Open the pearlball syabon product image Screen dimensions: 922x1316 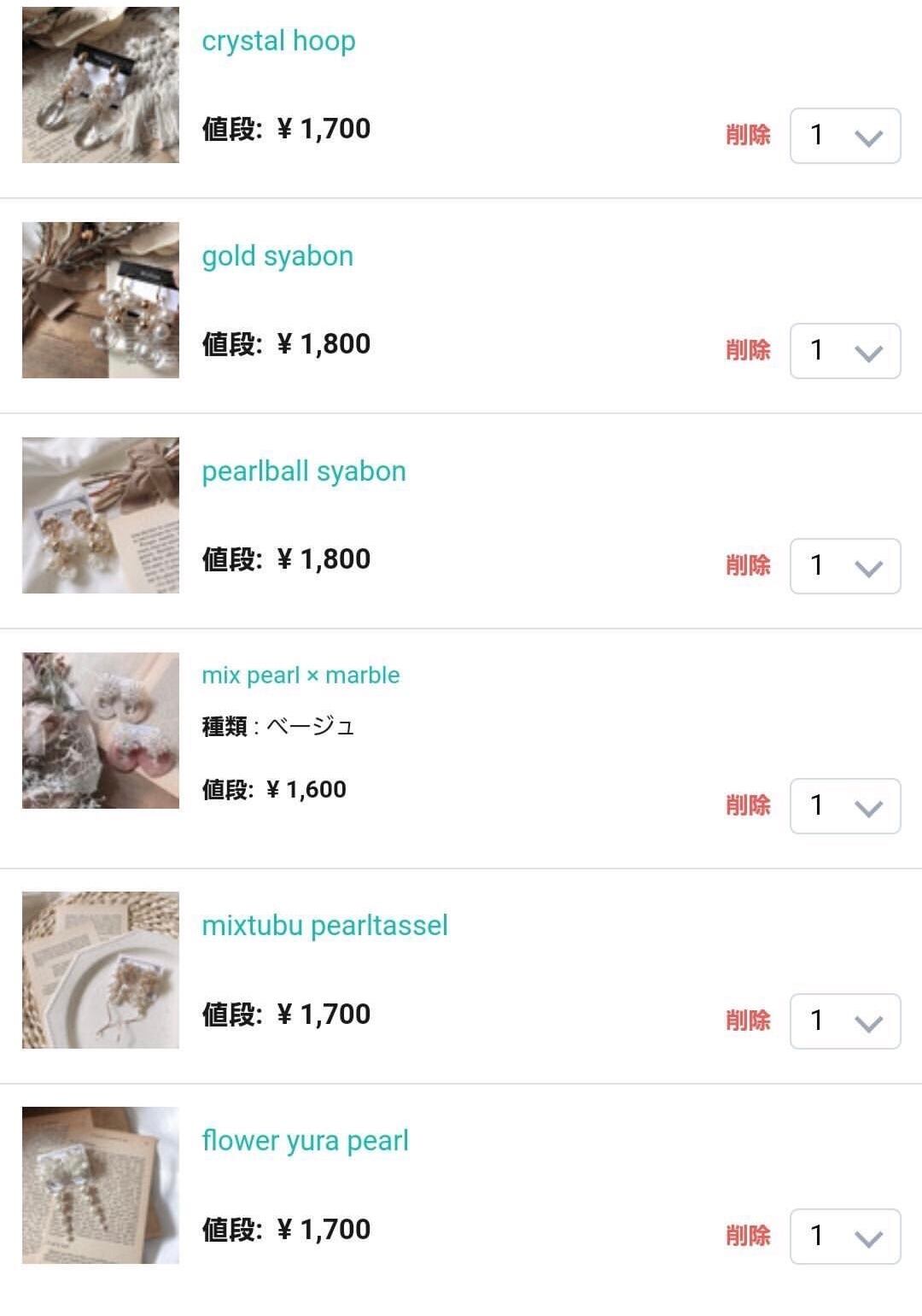101,515
